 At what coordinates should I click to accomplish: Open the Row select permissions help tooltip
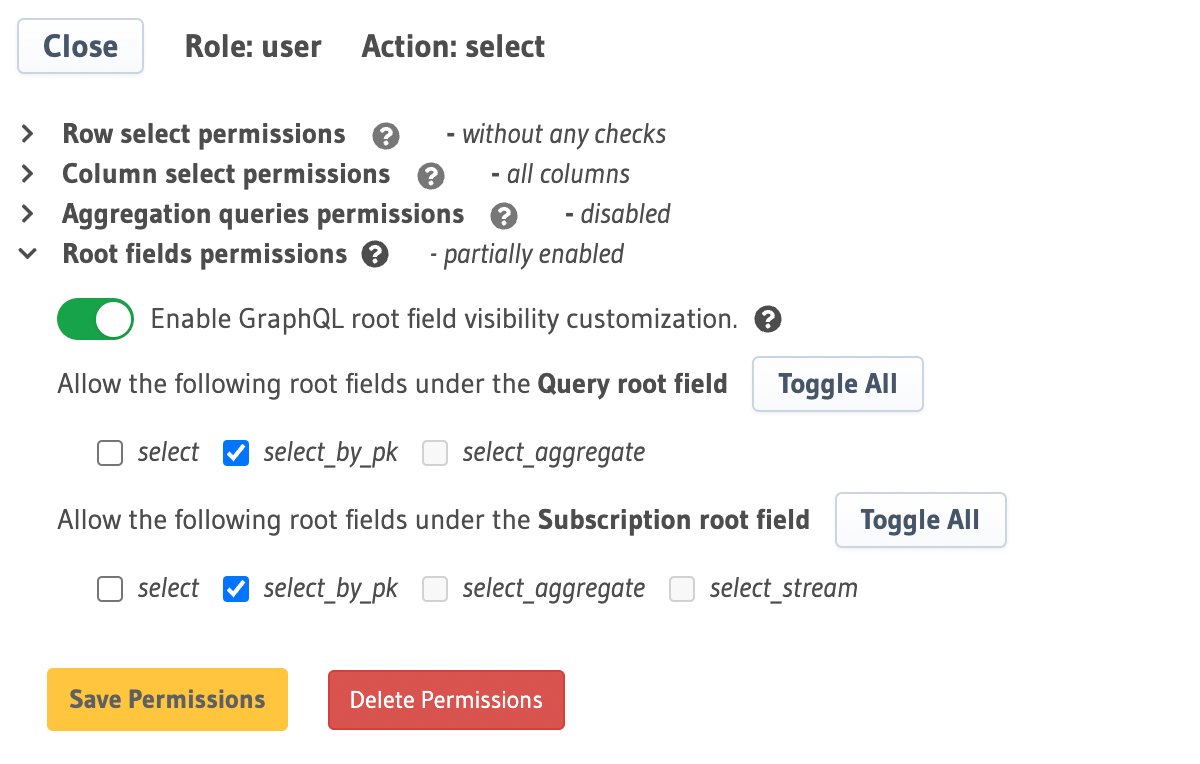click(x=385, y=135)
